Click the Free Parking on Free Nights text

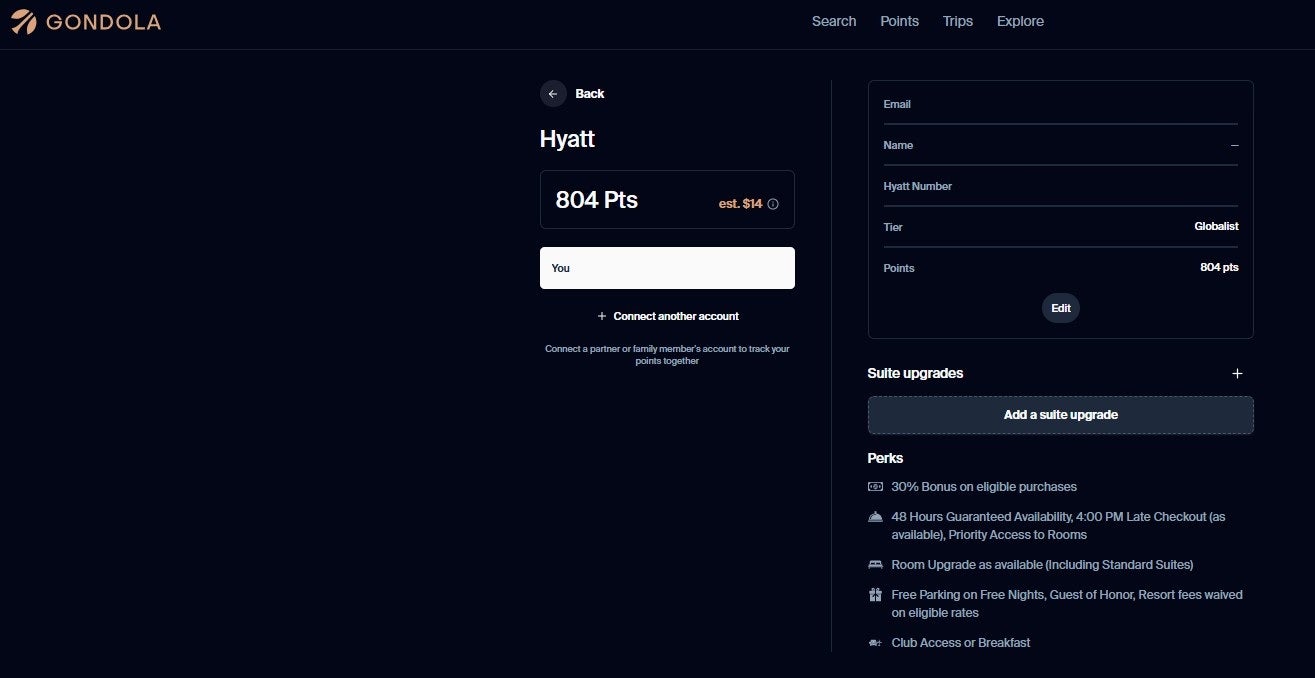(1067, 603)
